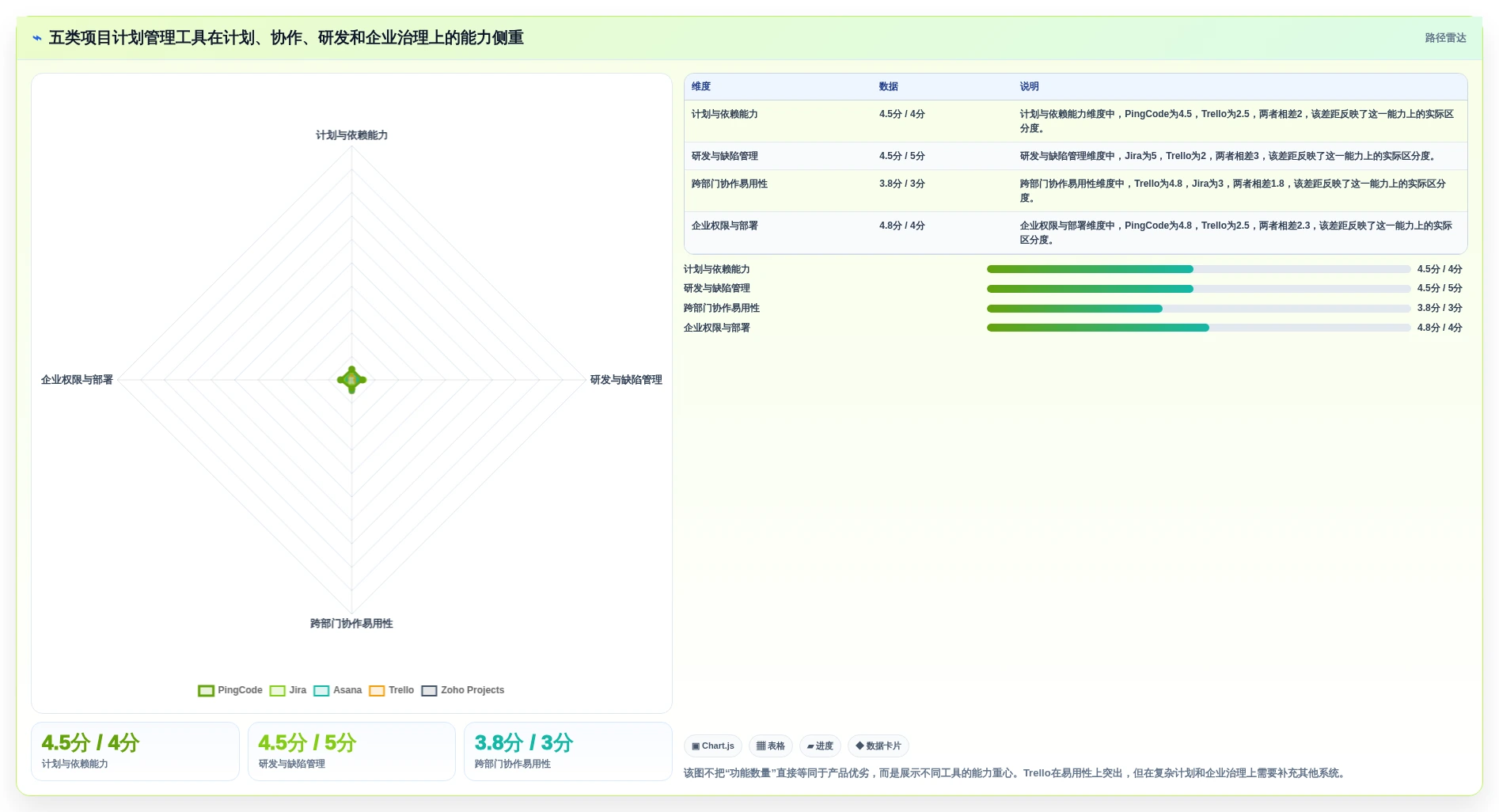The image size is (1499, 812).
Task: Click radar axis label 跨部门协作易用性
Action: [x=351, y=624]
